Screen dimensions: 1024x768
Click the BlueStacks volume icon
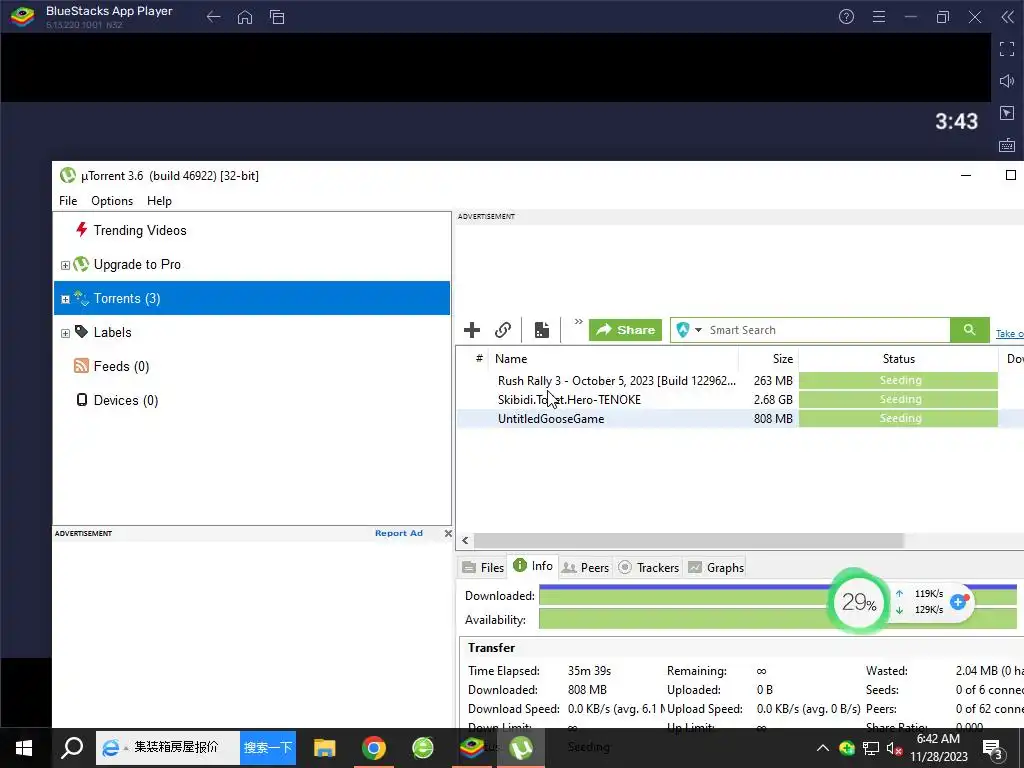pos(1007,81)
